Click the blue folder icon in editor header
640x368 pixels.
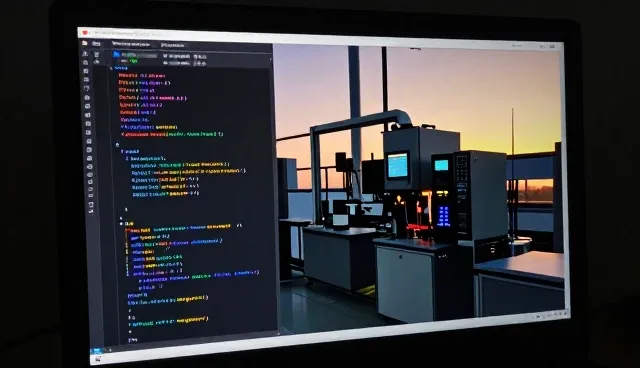[117, 54]
